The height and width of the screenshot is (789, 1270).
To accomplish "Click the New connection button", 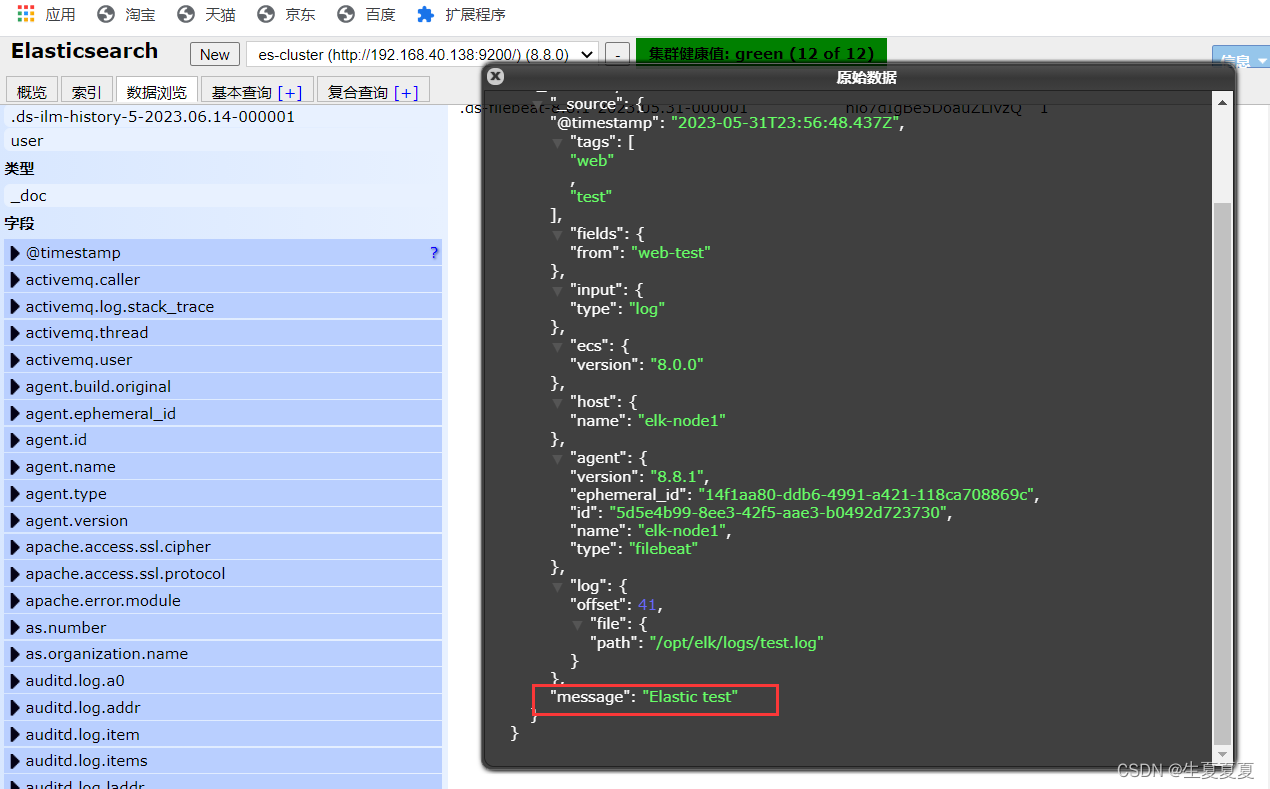I will click(x=214, y=55).
